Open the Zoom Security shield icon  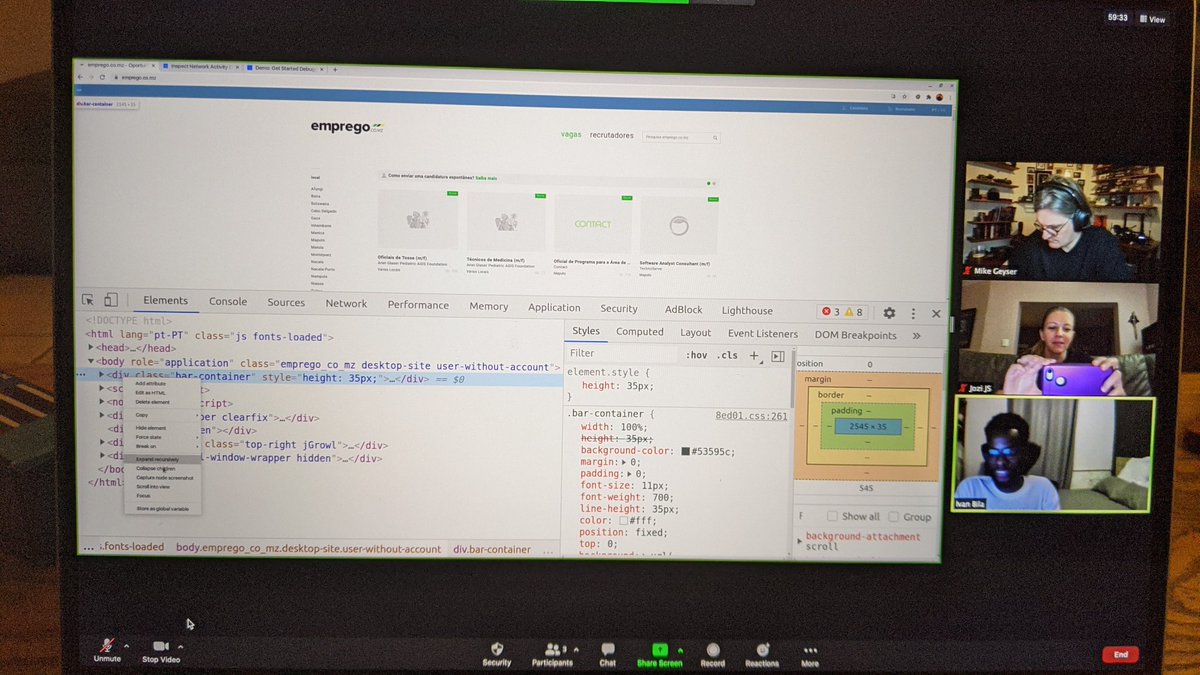pyautogui.click(x=497, y=649)
